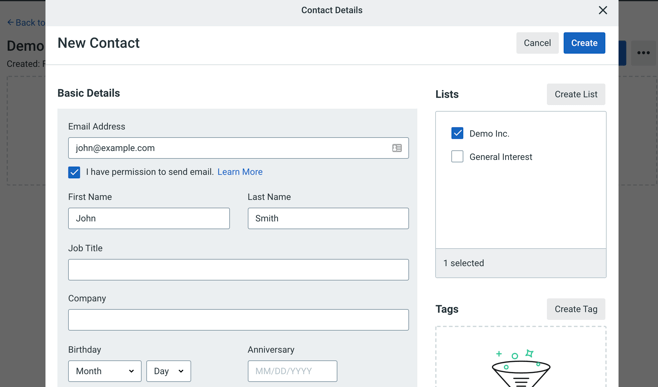
Task: Focus the Job Title field
Action: [238, 269]
